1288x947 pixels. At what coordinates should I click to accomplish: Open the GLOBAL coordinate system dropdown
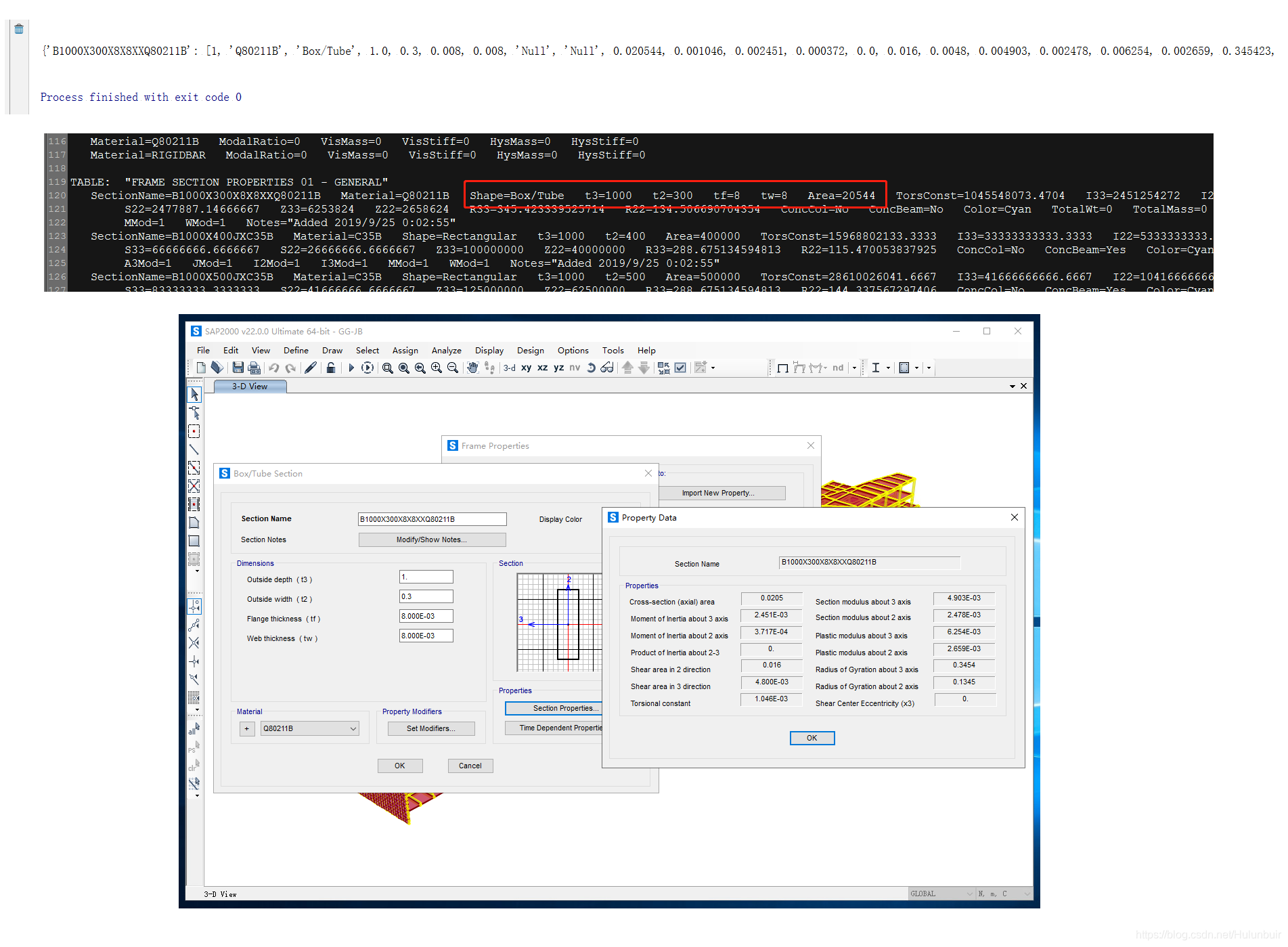[941, 894]
